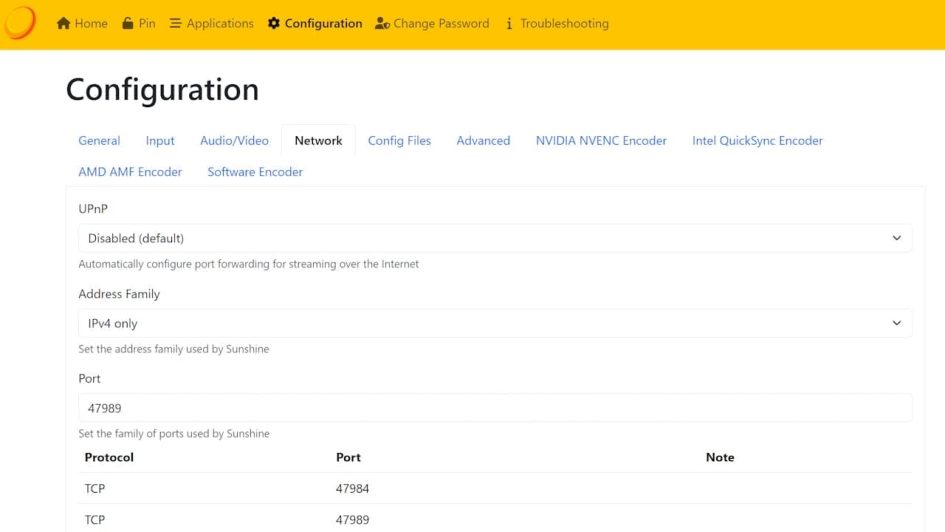Select the AMD AMF Encoder tab
Screen dimensions: 945x532
pos(130,172)
